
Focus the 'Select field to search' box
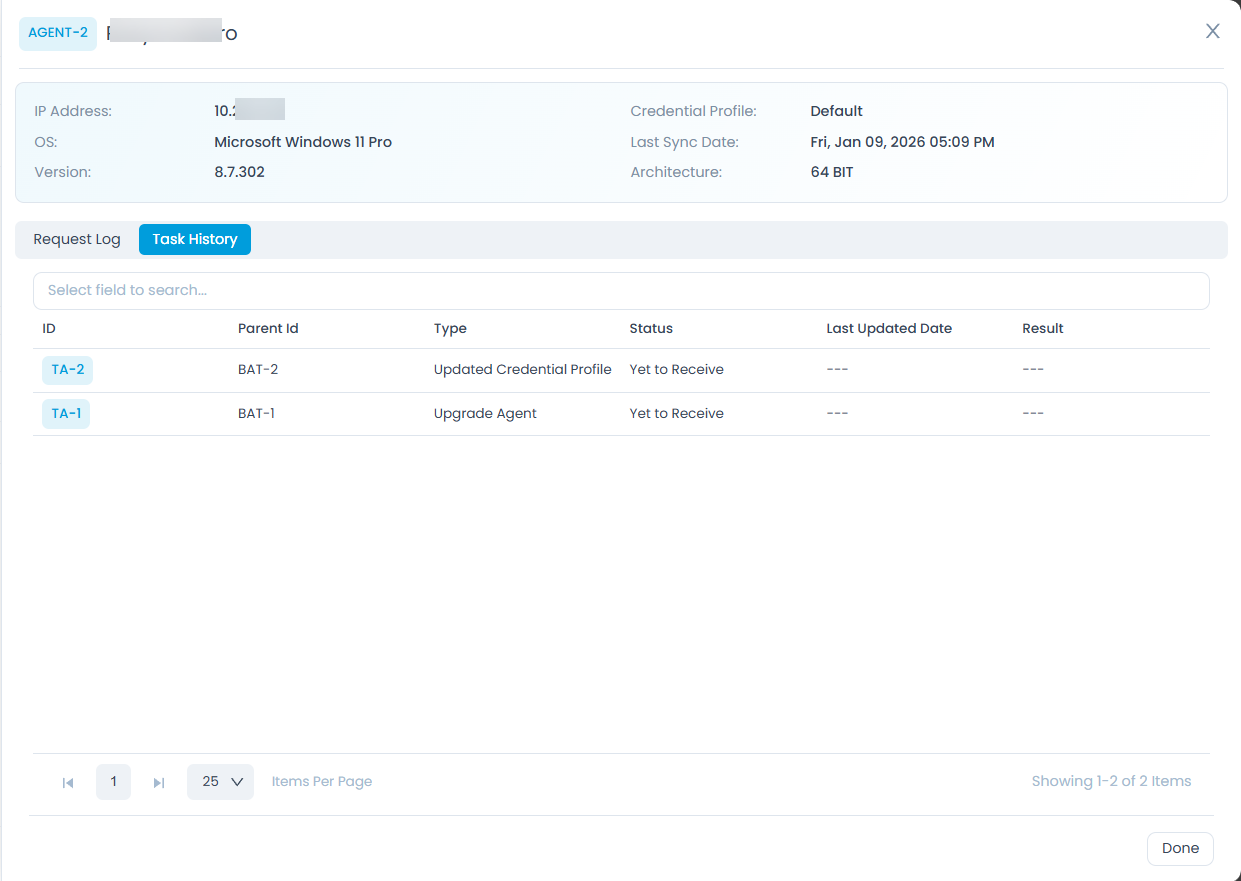(x=620, y=290)
